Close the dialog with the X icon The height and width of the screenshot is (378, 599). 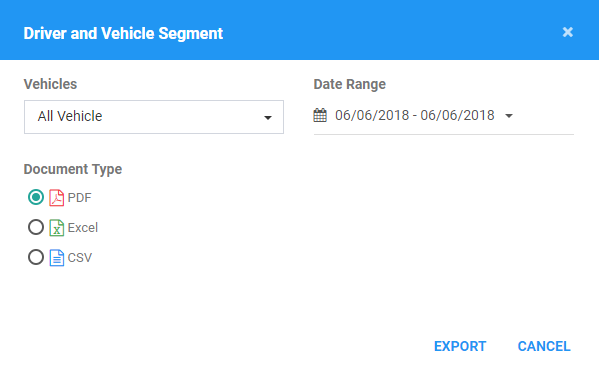point(568,32)
